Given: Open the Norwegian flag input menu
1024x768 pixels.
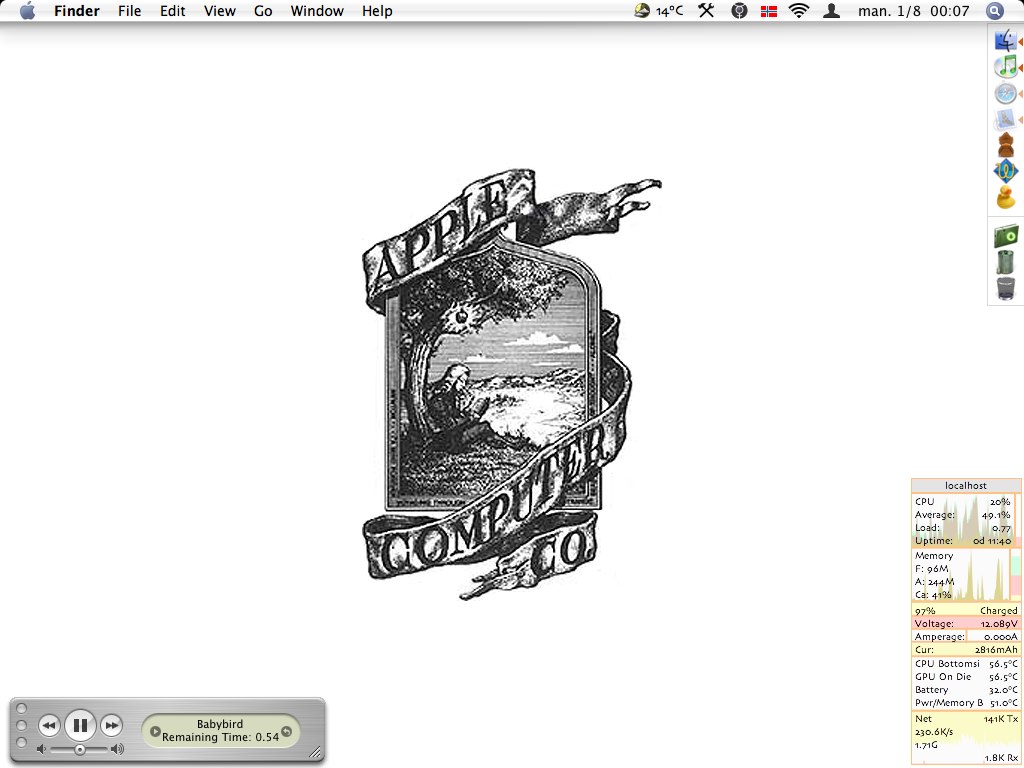Looking at the screenshot, I should click(x=769, y=11).
